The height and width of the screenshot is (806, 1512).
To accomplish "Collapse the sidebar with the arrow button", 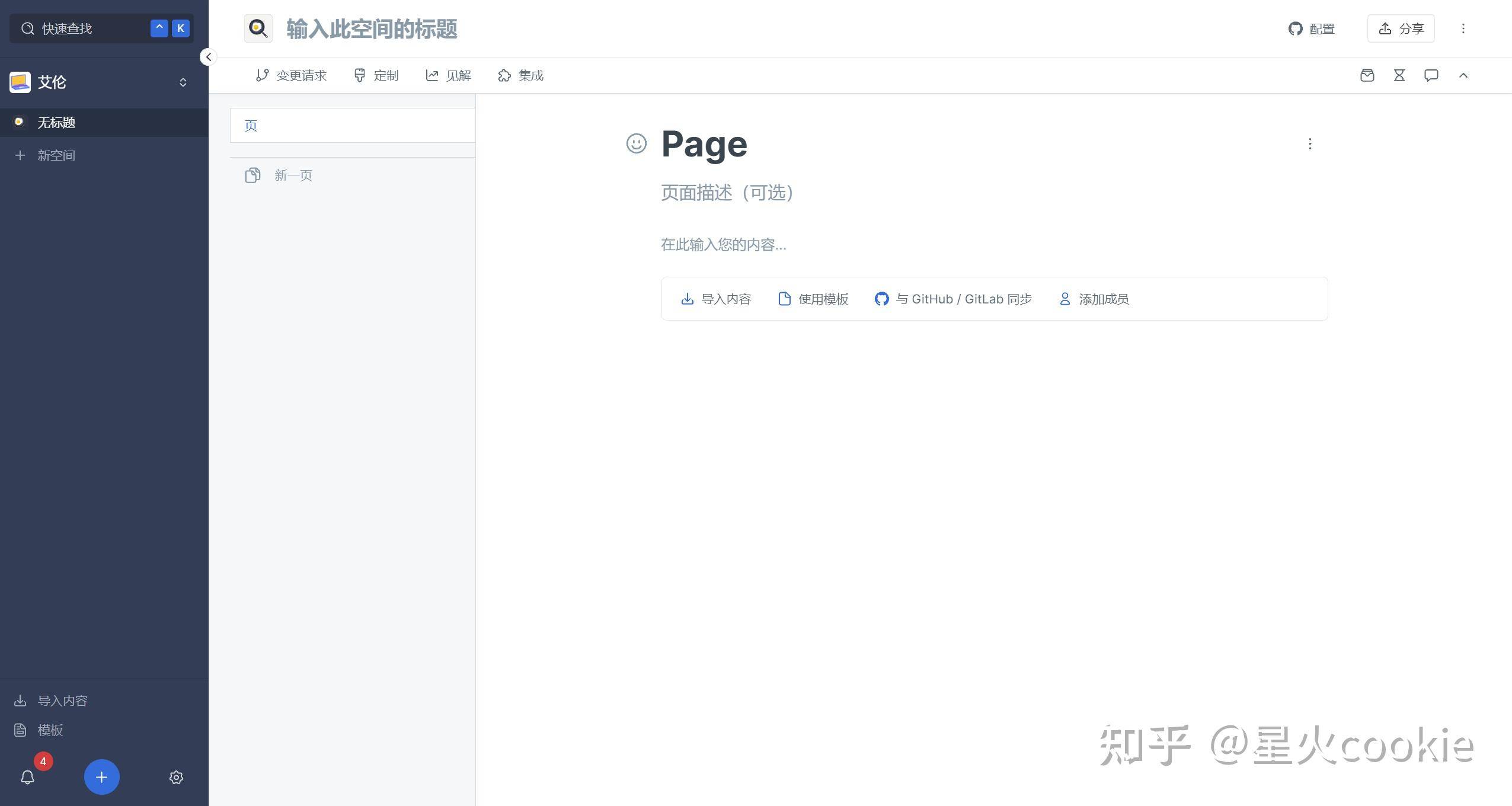I will pyautogui.click(x=208, y=57).
